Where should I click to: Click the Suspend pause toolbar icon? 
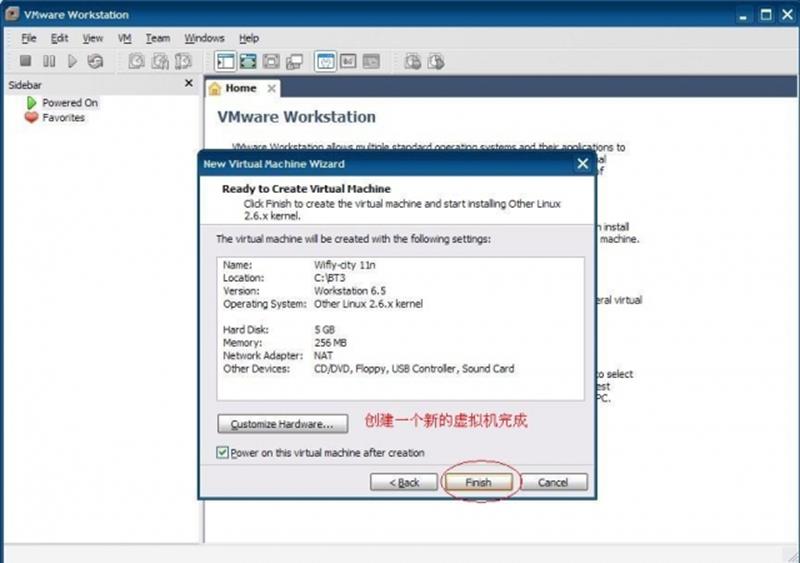[49, 61]
